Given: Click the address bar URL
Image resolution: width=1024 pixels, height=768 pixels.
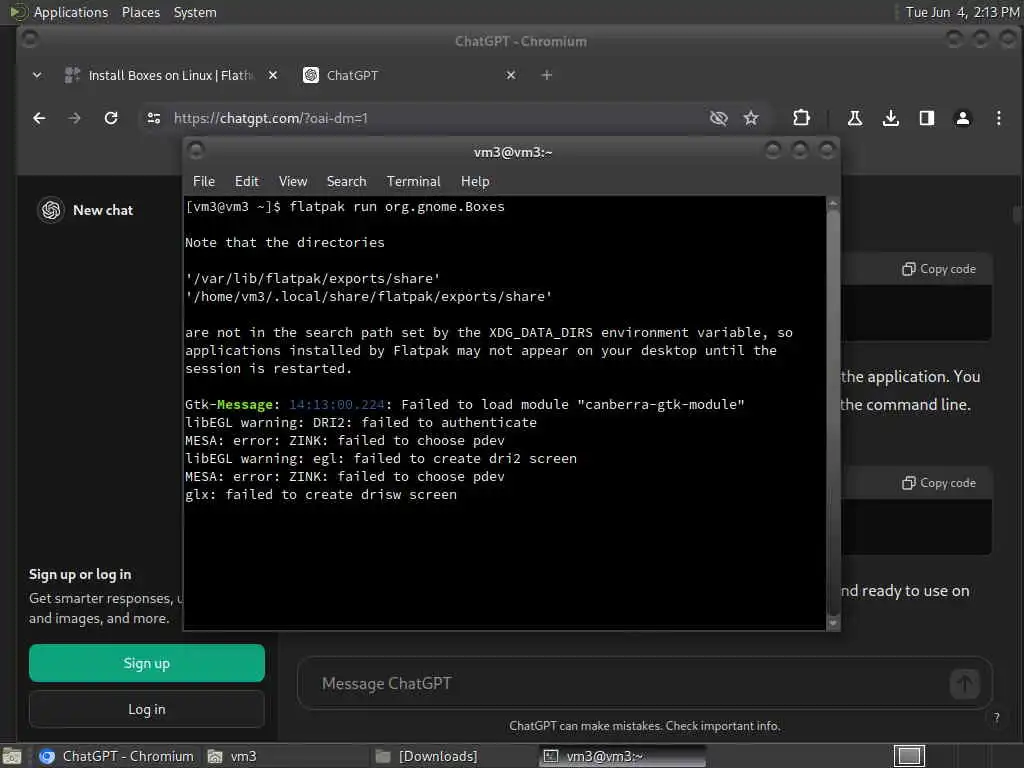Looking at the screenshot, I should point(270,118).
